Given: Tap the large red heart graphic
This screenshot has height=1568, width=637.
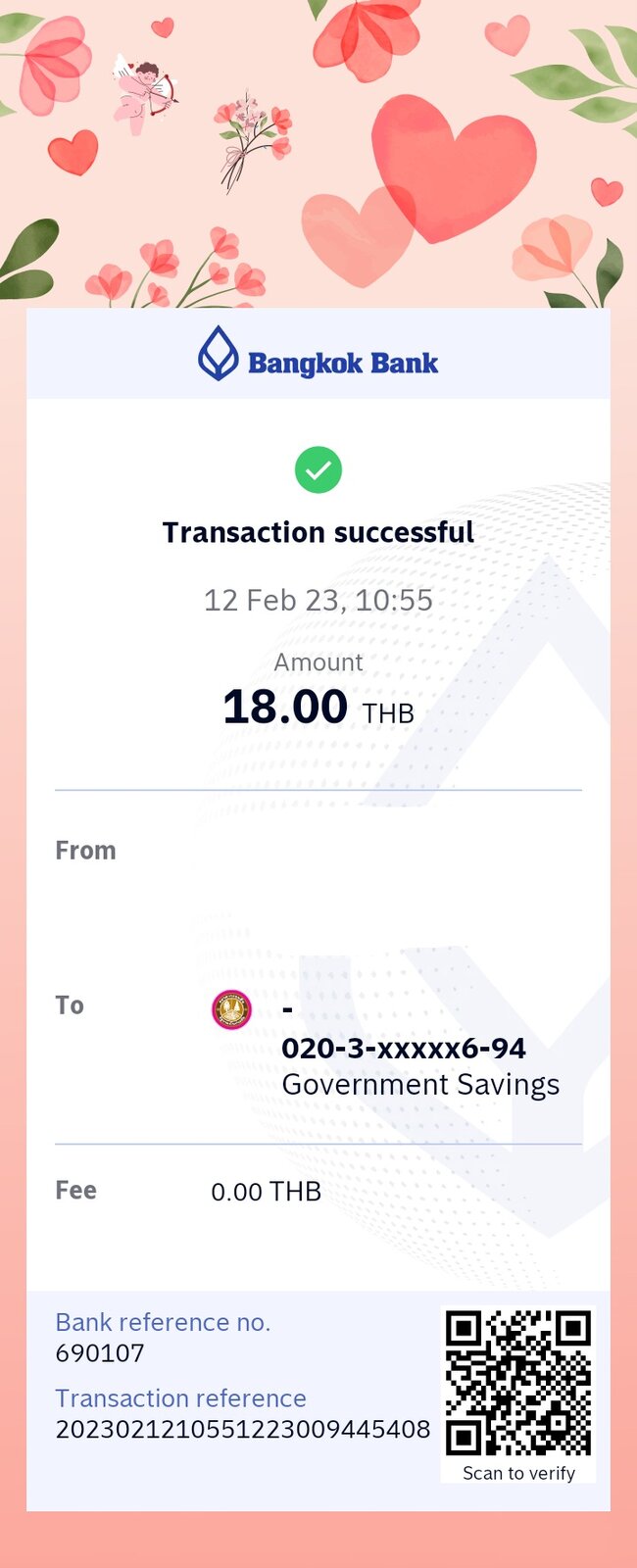Looking at the screenshot, I should (x=453, y=167).
